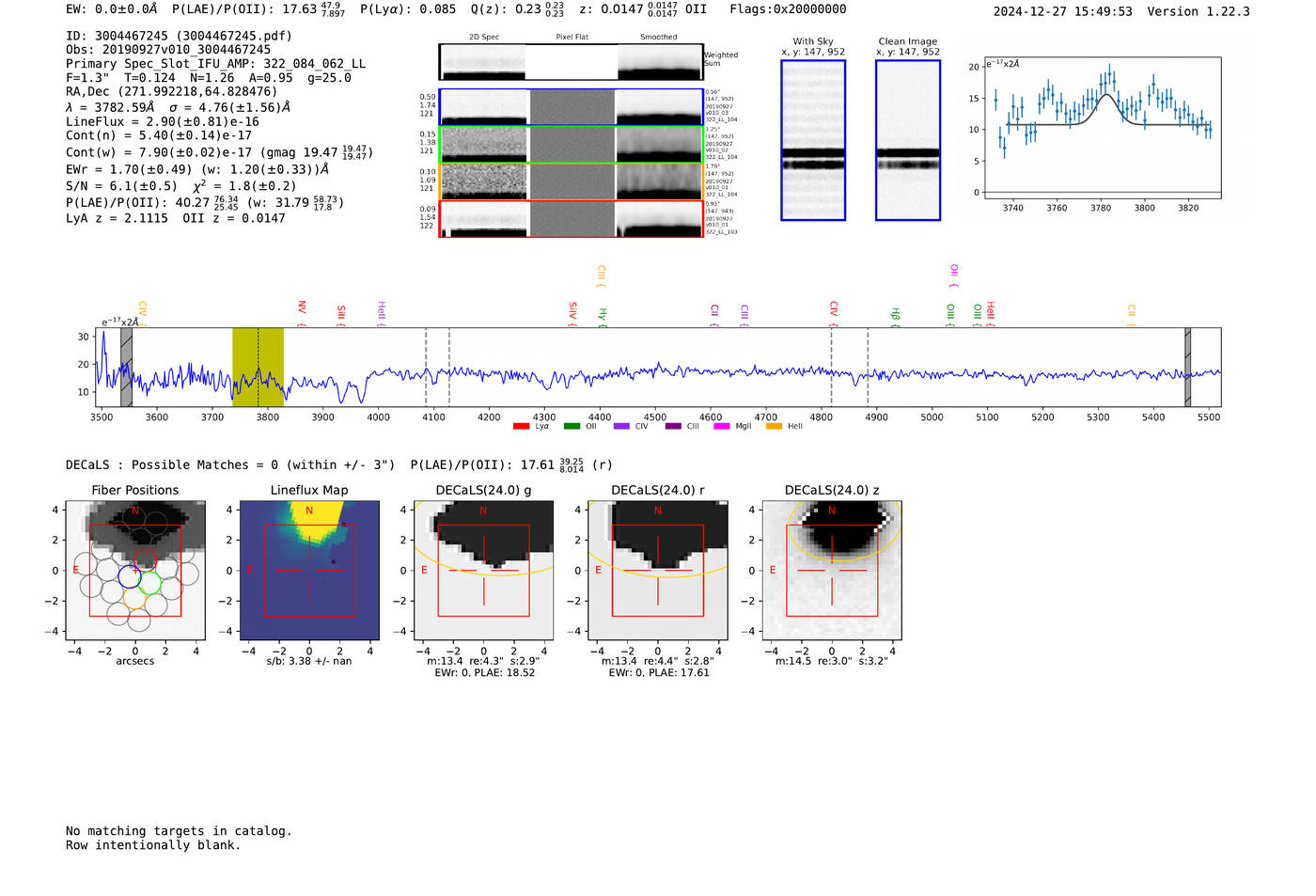Select the Clean Image panel

point(908,140)
